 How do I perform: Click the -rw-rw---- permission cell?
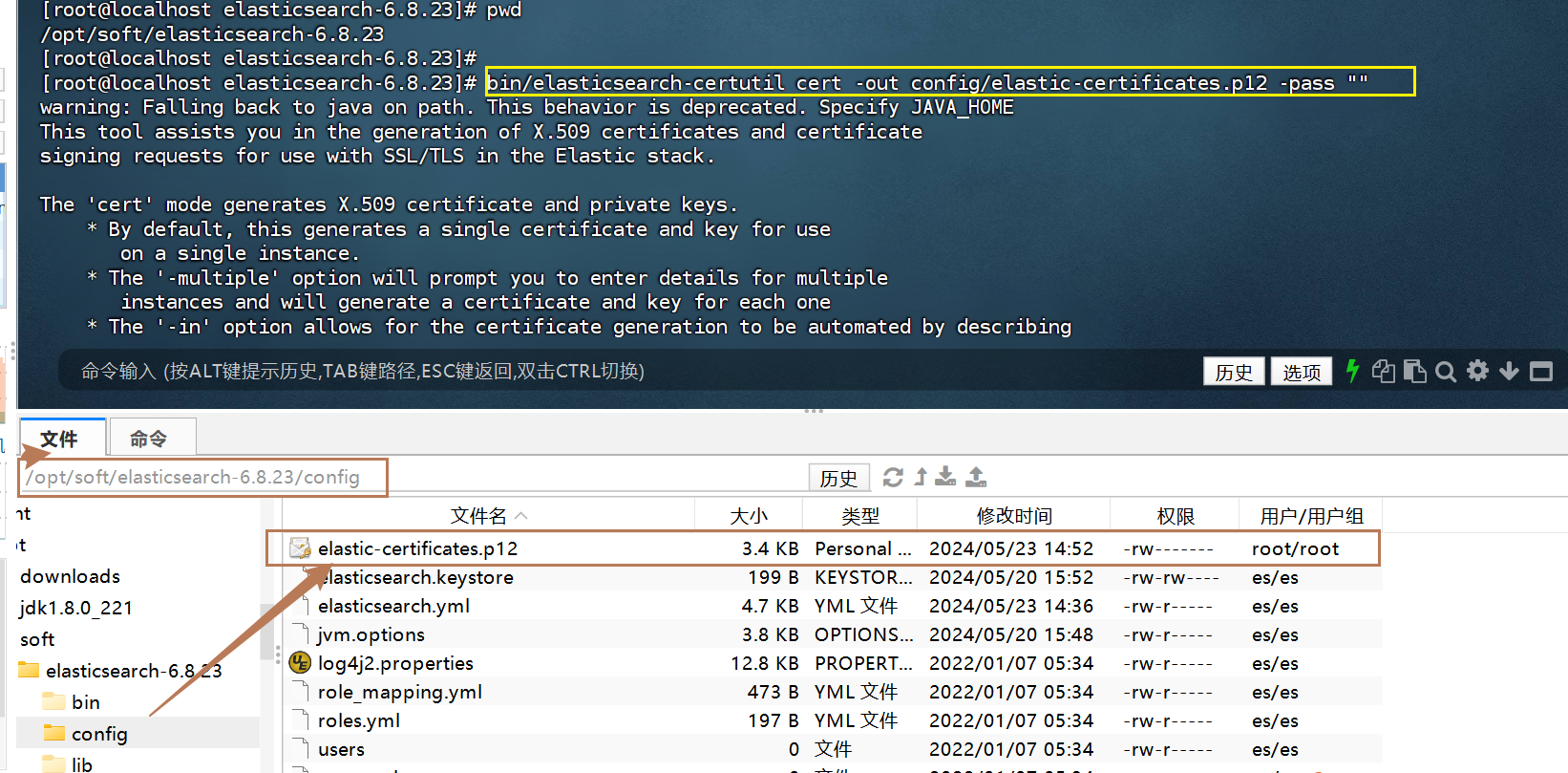tap(1171, 577)
